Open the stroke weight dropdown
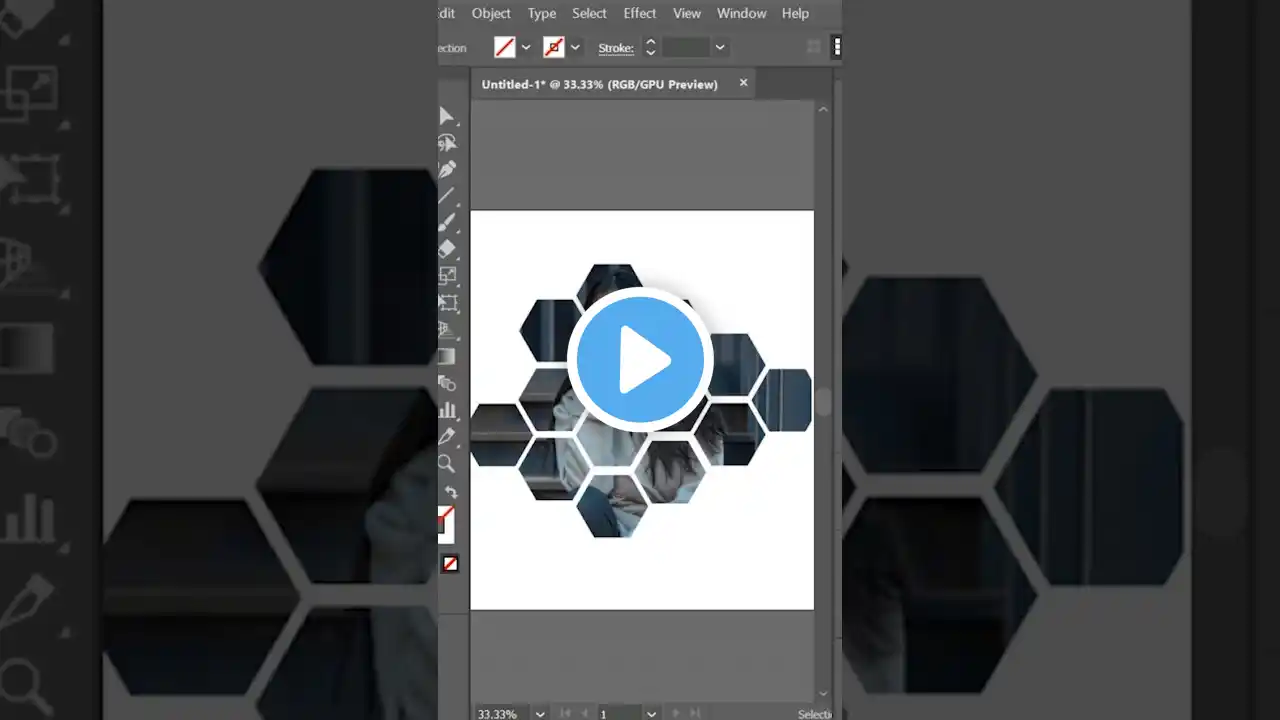Screen dimensions: 1280x720 720,48
